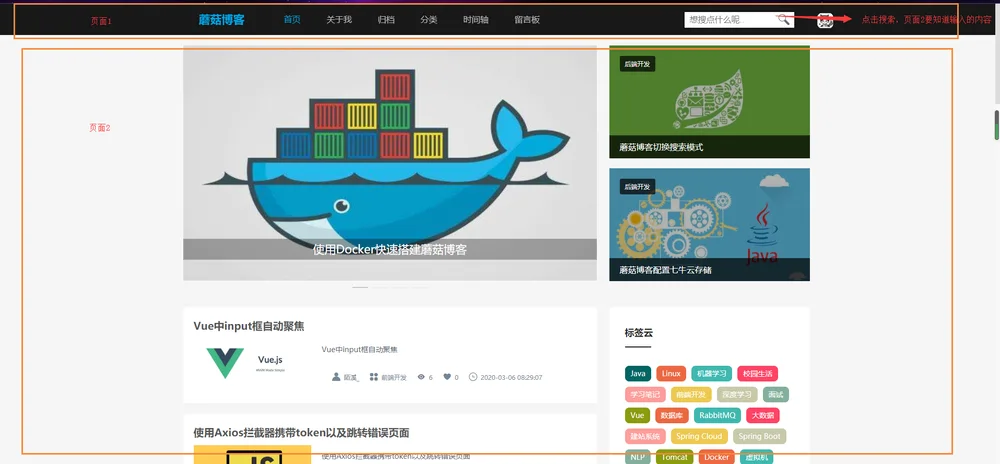Click the JS article thumbnail

pos(252,454)
